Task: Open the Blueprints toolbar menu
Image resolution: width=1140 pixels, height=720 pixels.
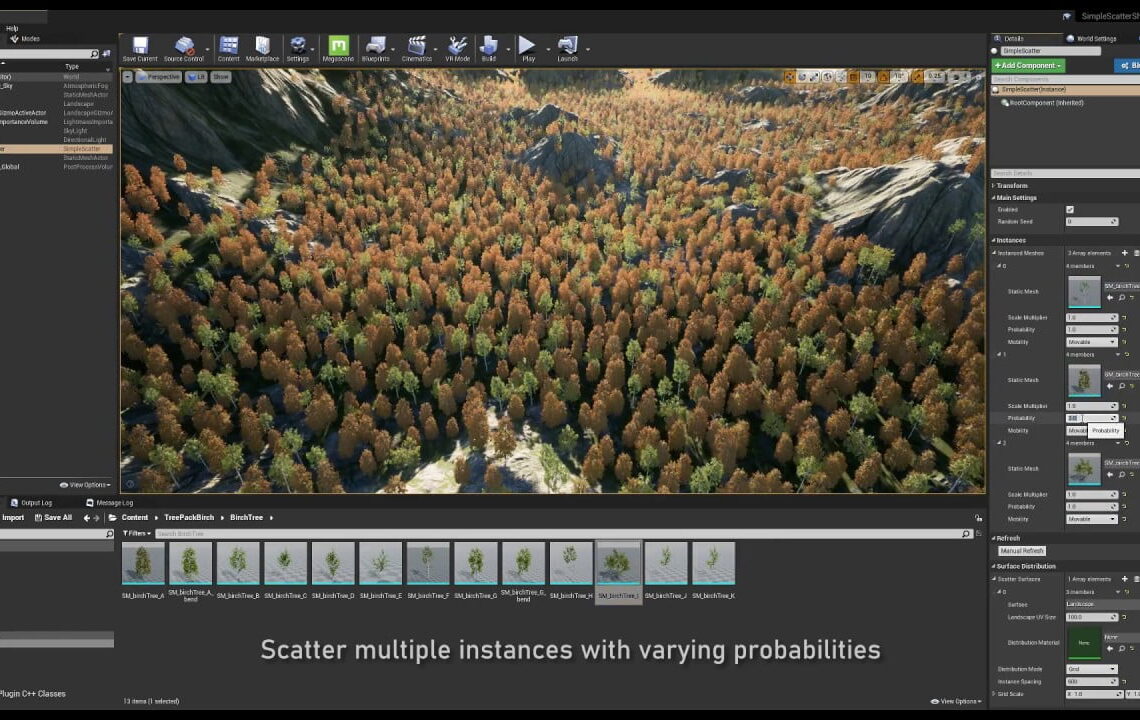Action: click(x=378, y=48)
